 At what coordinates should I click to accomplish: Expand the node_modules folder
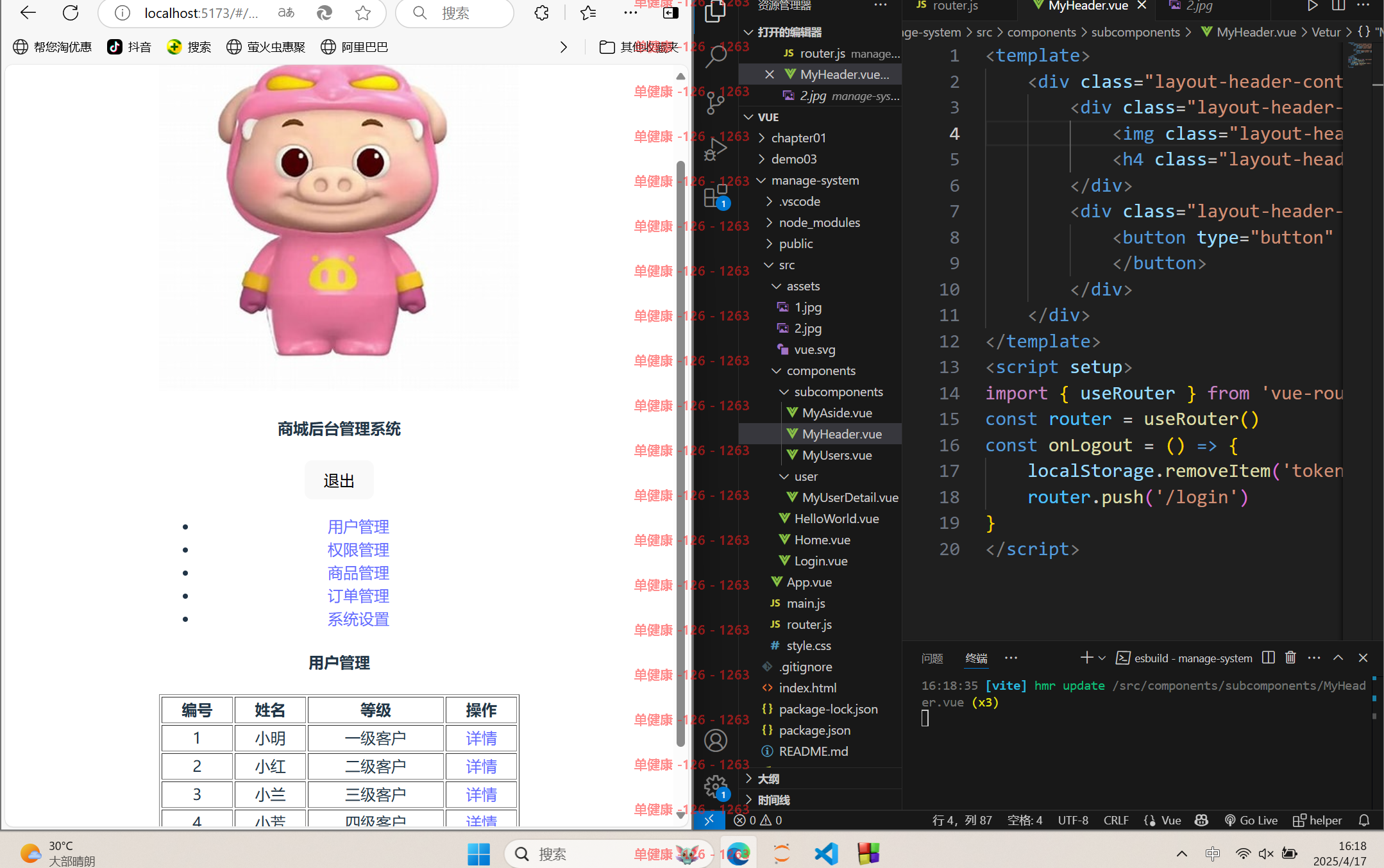[770, 222]
